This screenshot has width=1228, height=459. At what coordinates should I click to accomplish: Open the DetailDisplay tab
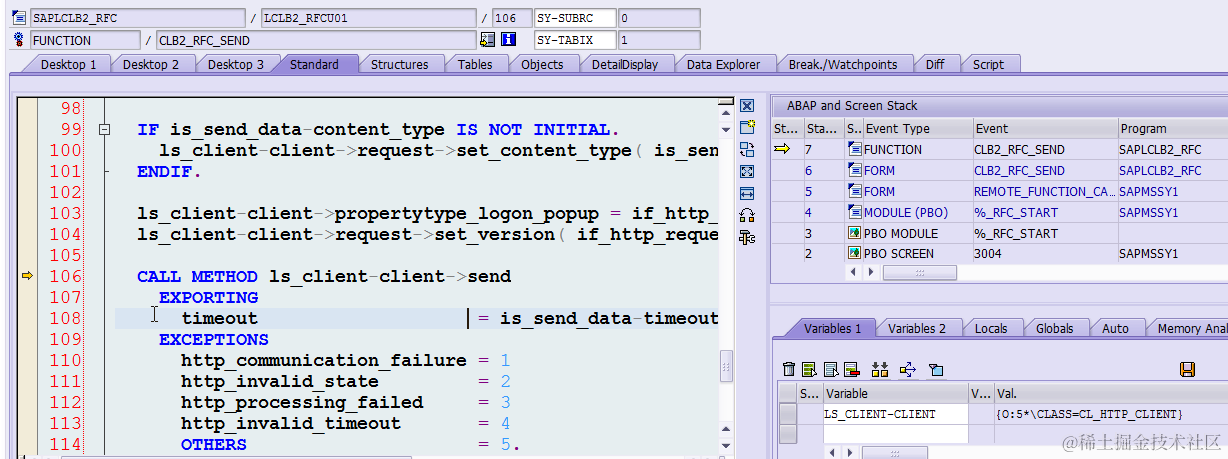[x=625, y=64]
